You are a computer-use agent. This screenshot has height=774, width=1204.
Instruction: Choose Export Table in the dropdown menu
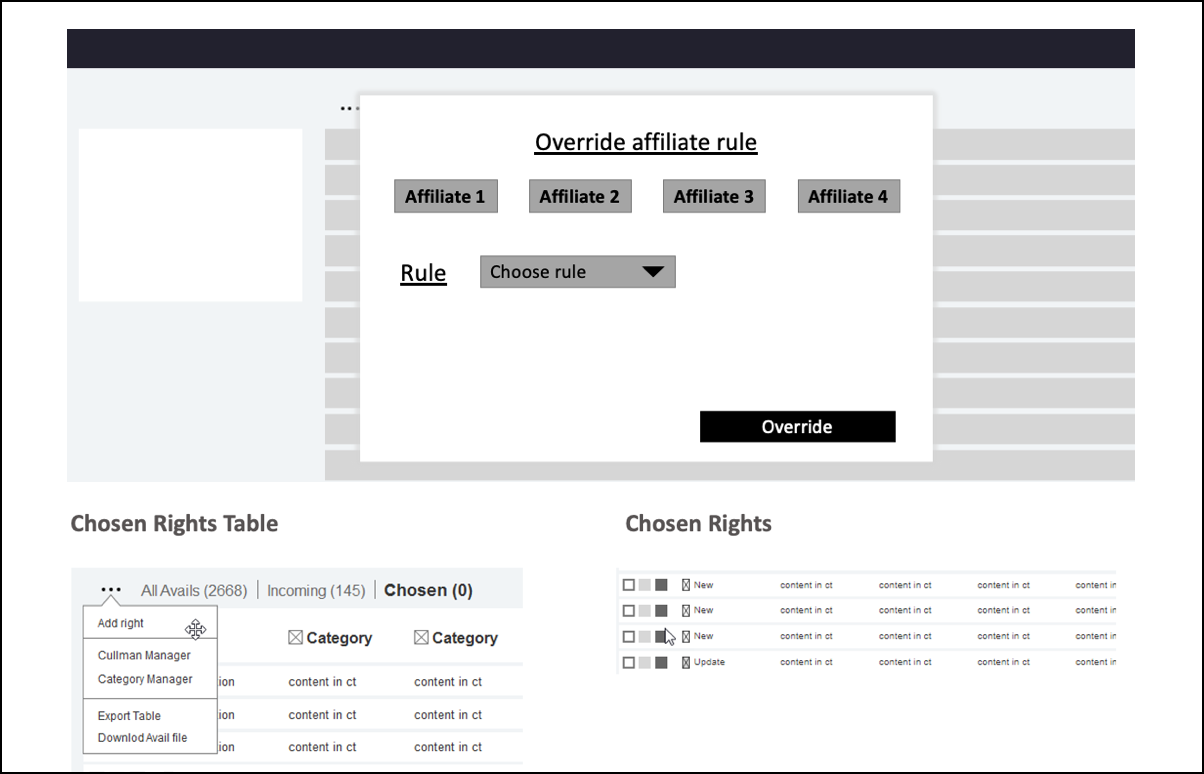129,716
